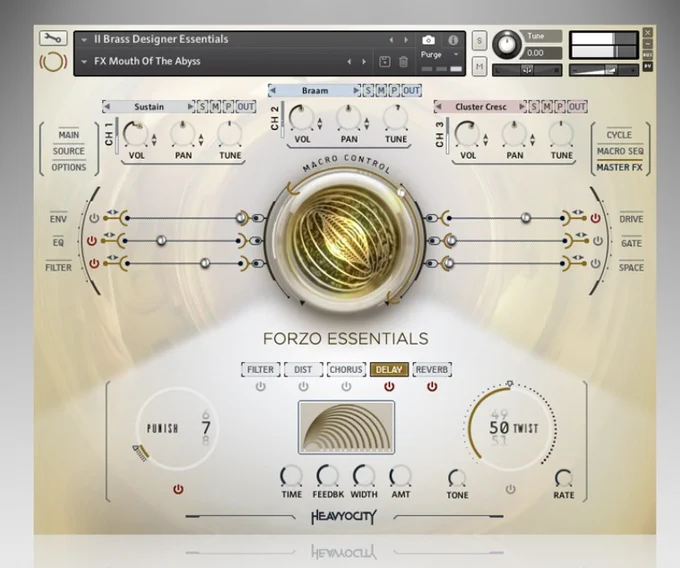
Task: Toggle the SPACE macro power button
Action: click(595, 263)
